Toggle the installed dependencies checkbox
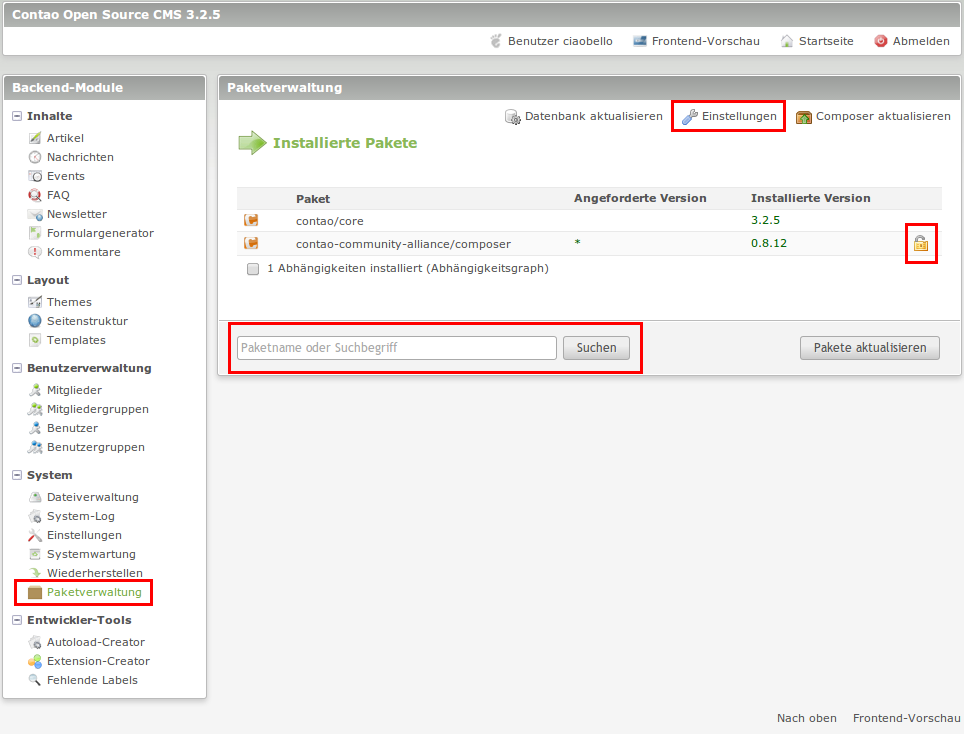The image size is (964, 734). [x=253, y=269]
